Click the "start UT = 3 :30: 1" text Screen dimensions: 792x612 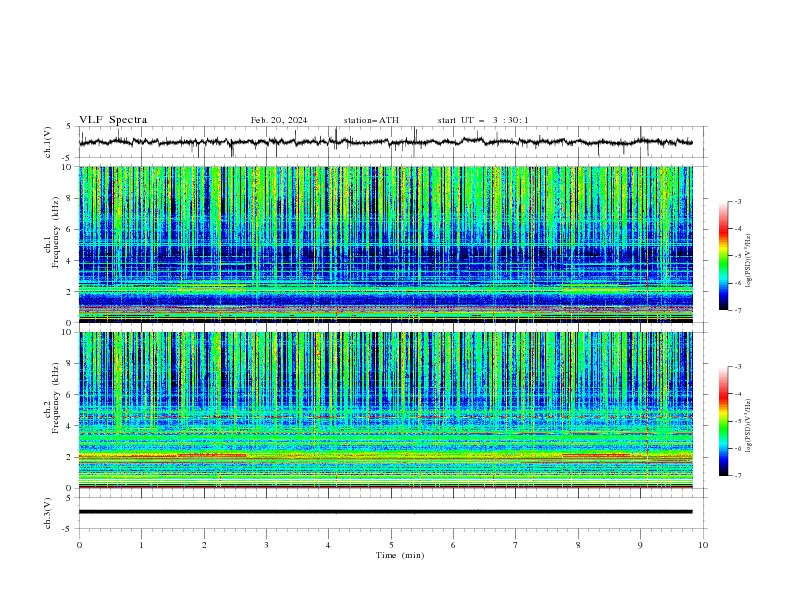tap(483, 120)
